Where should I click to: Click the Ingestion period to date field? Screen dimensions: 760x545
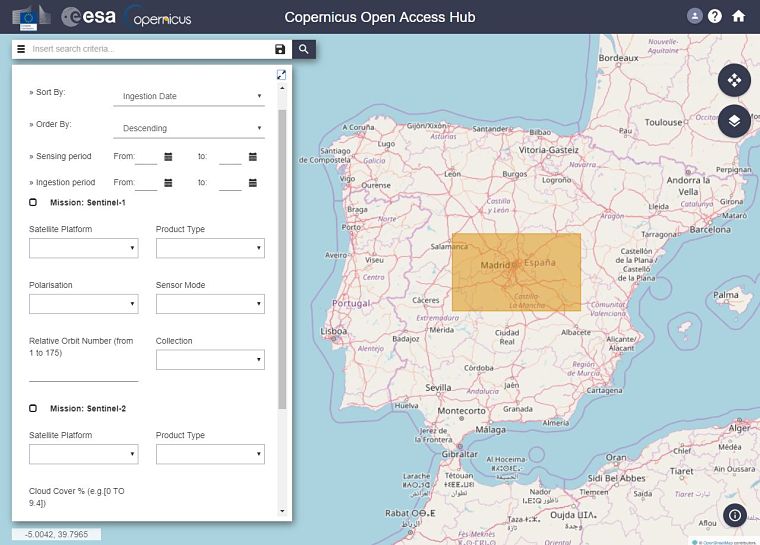pyautogui.click(x=230, y=183)
